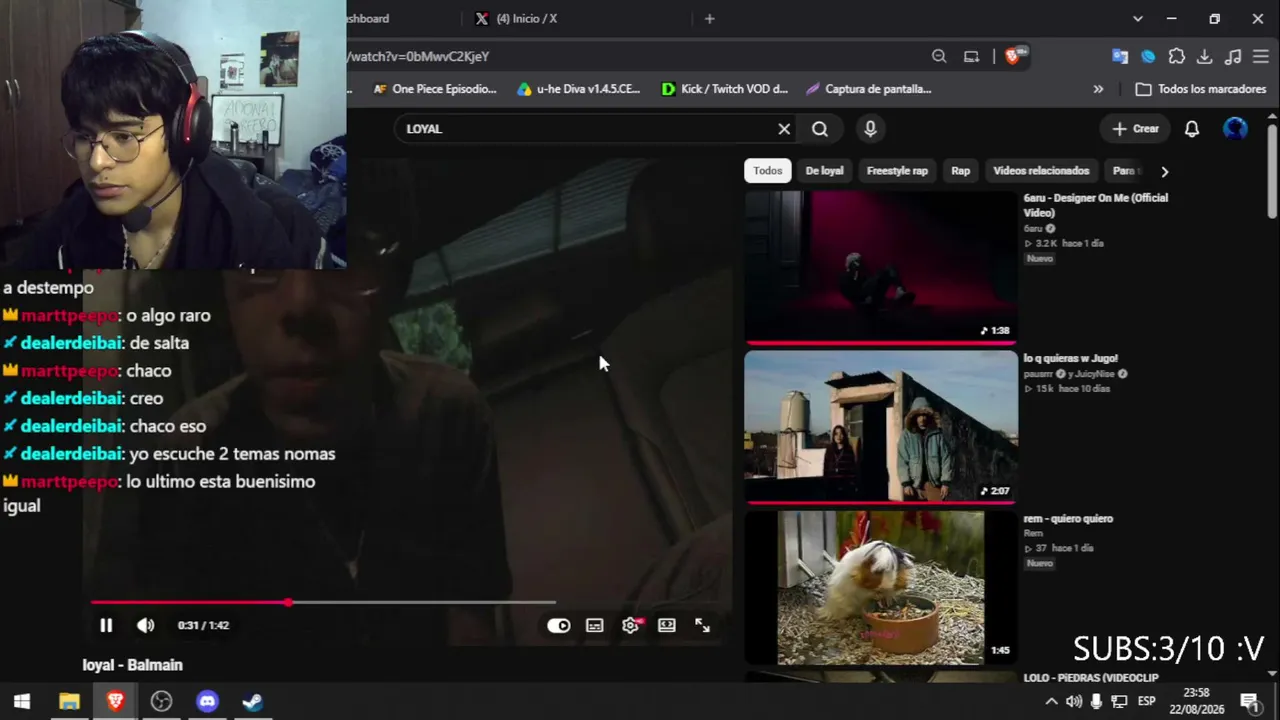This screenshot has height=720, width=1280.
Task: Clear the LOYAL search text
Action: (x=784, y=129)
